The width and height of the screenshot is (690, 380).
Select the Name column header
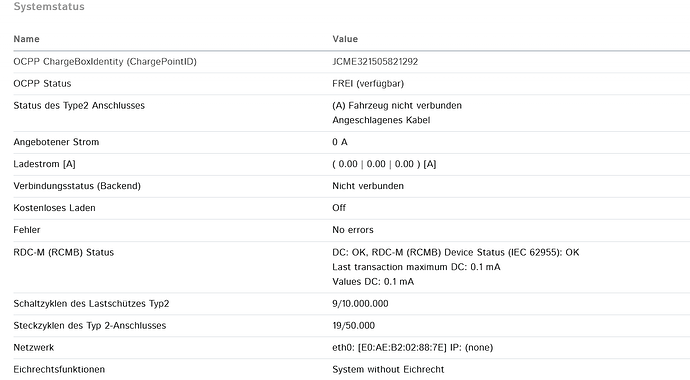(26, 39)
